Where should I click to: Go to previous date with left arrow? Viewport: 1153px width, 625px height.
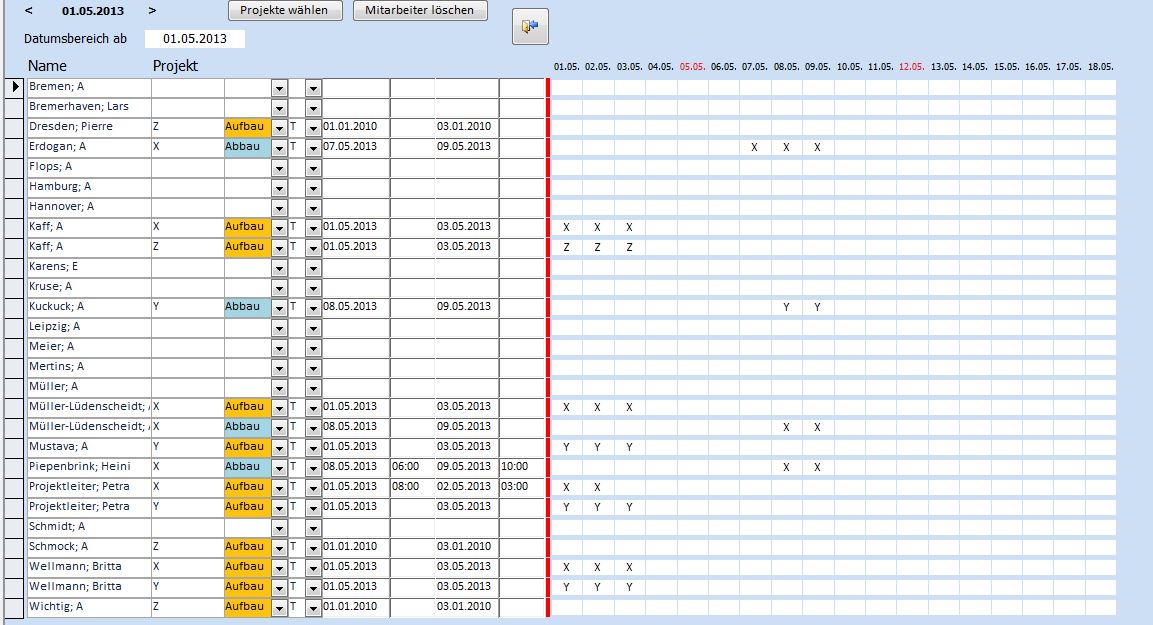[x=28, y=10]
